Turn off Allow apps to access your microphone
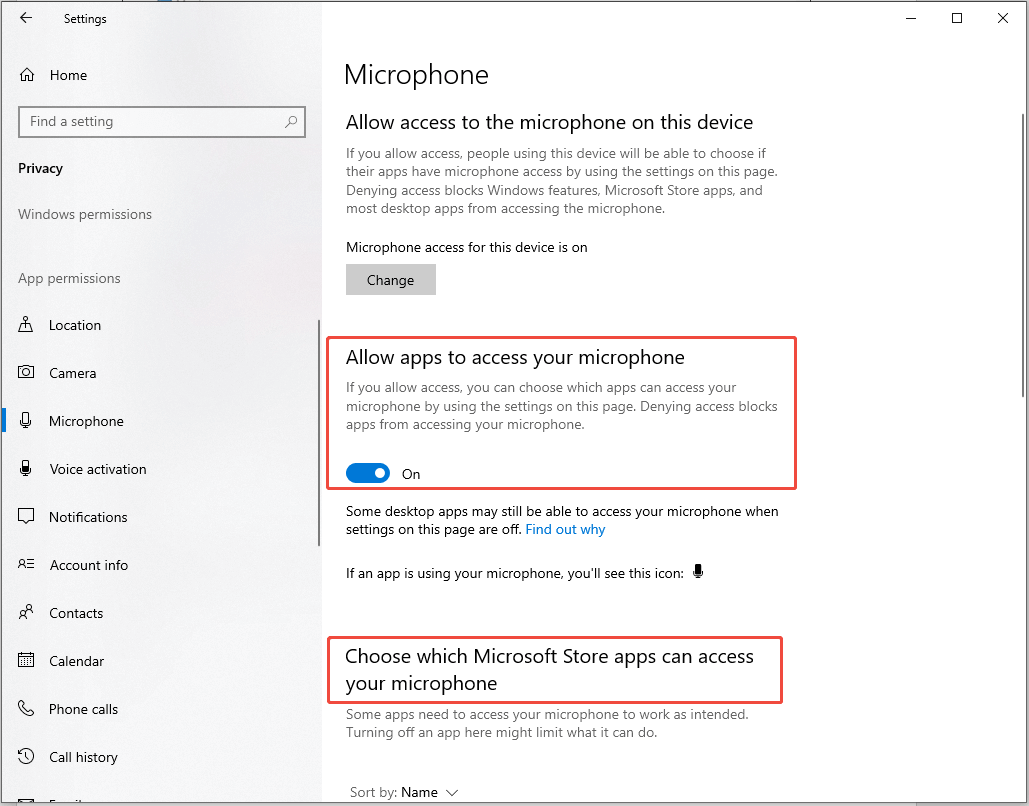This screenshot has width=1029, height=806. [x=368, y=473]
